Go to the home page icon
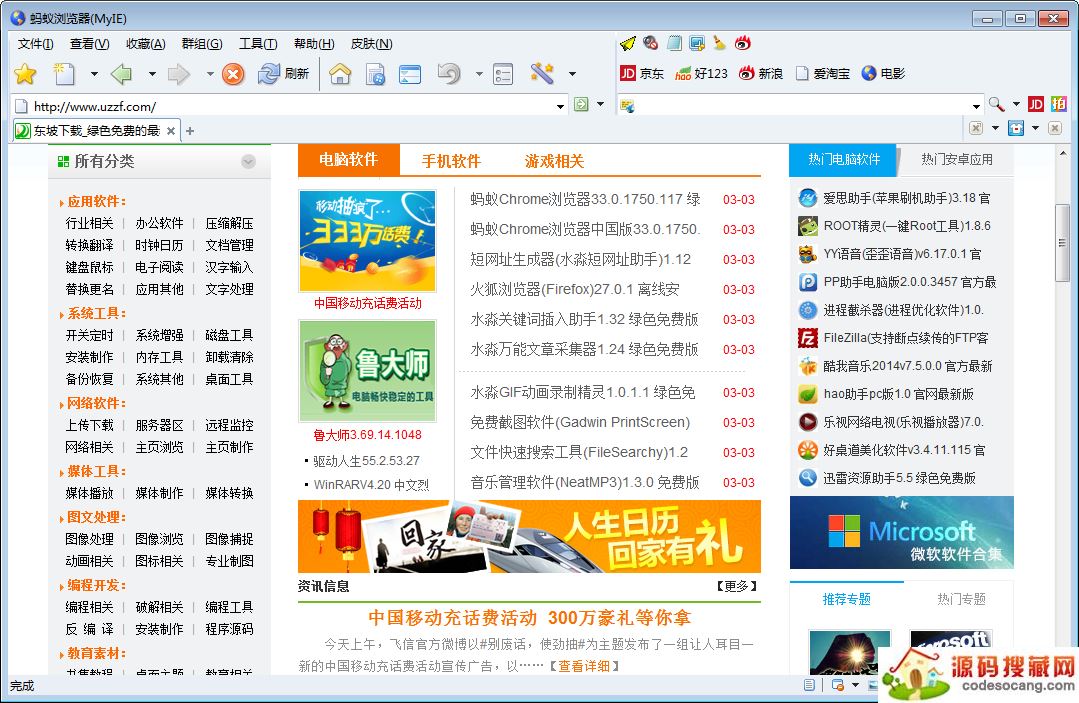The height and width of the screenshot is (703, 1079). 340,73
